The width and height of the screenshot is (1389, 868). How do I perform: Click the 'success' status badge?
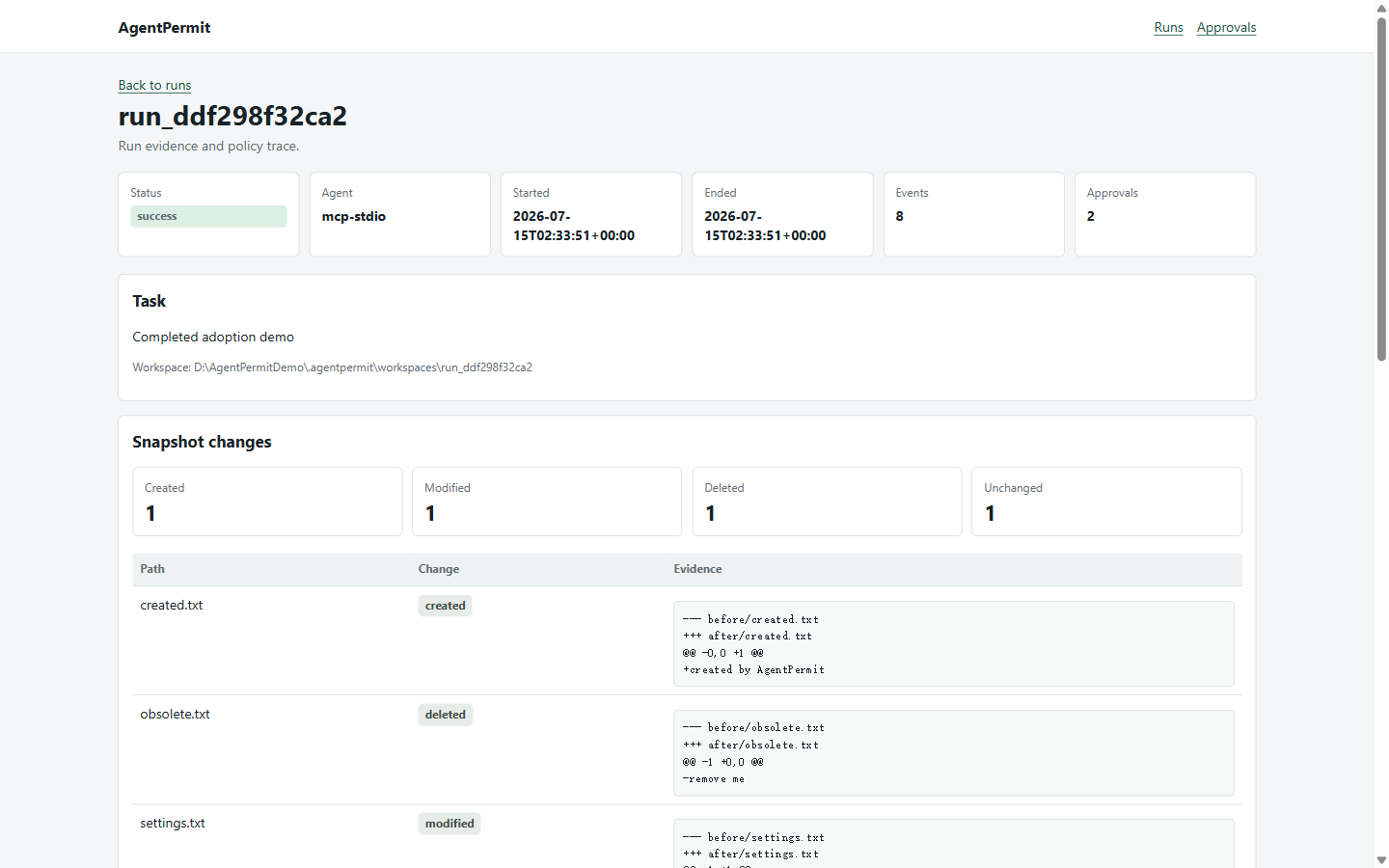pyautogui.click(x=208, y=216)
